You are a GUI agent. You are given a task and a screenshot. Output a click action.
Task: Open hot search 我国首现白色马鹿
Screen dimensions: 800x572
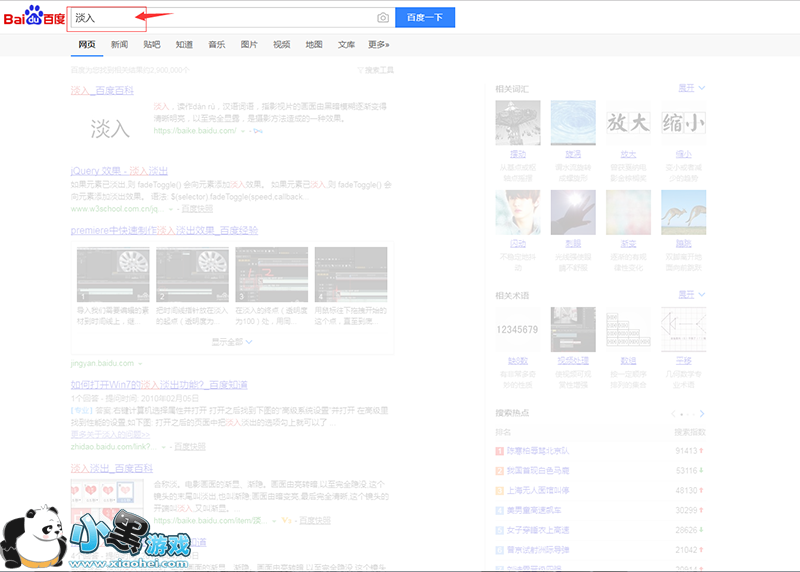(x=537, y=470)
